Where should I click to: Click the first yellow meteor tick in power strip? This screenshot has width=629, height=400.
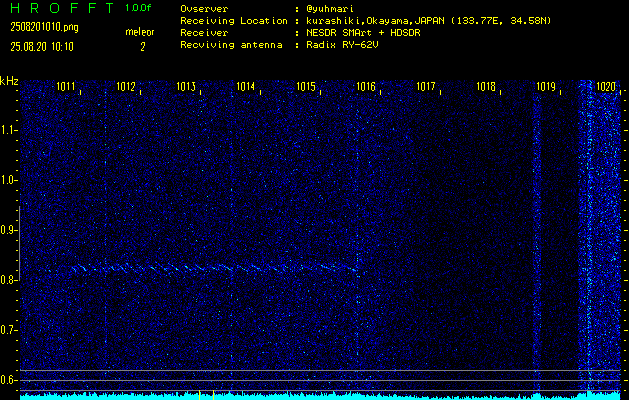coord(199,395)
